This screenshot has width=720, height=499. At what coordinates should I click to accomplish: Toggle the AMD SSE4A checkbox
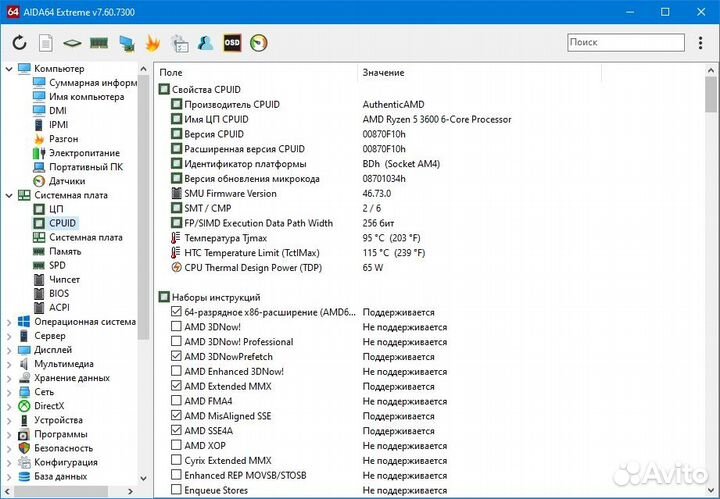point(176,430)
